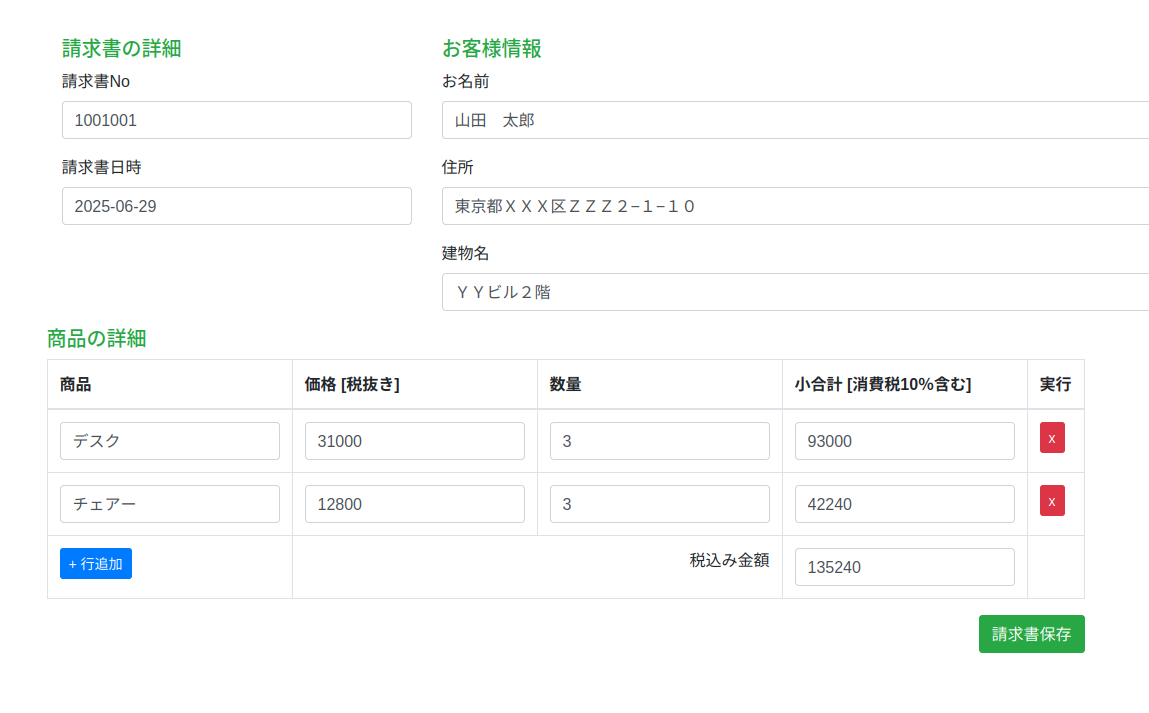Click the 税込み金額 label text
This screenshot has width=1149, height=713.
point(729,560)
